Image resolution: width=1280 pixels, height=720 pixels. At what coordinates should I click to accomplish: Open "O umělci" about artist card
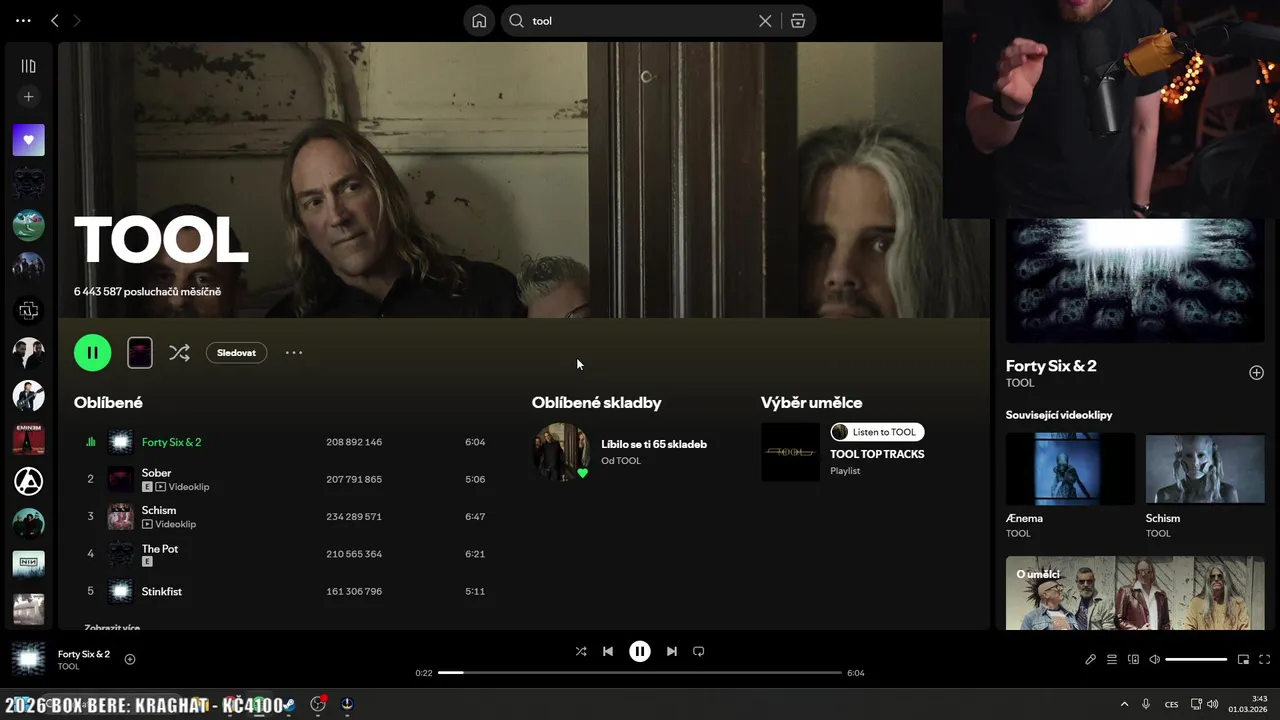point(1135,593)
